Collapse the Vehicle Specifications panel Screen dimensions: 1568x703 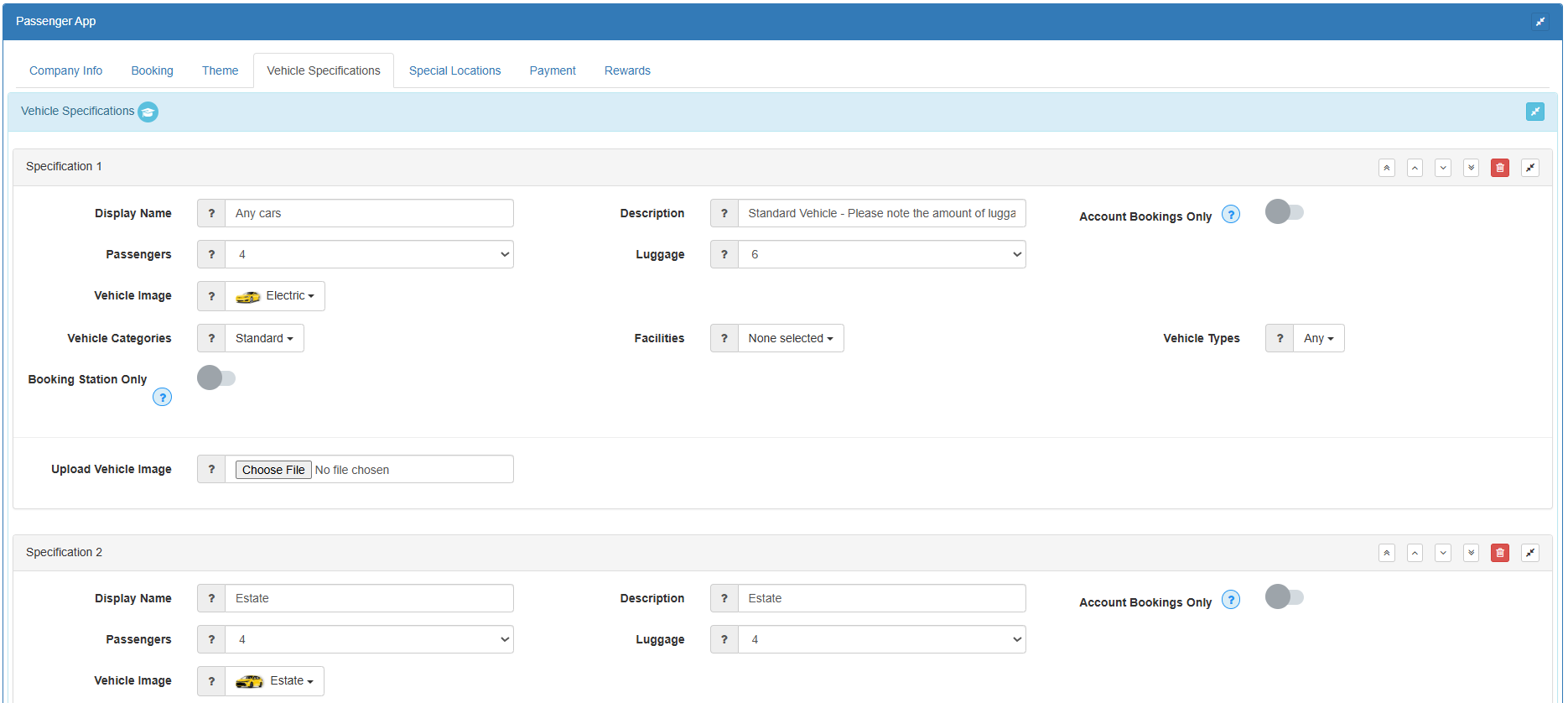pyautogui.click(x=1535, y=111)
